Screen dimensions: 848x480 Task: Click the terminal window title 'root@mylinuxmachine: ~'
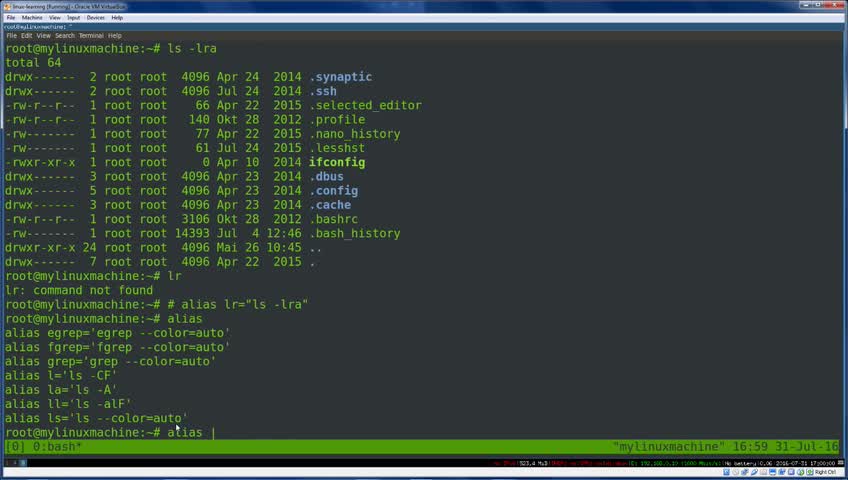coord(38,26)
